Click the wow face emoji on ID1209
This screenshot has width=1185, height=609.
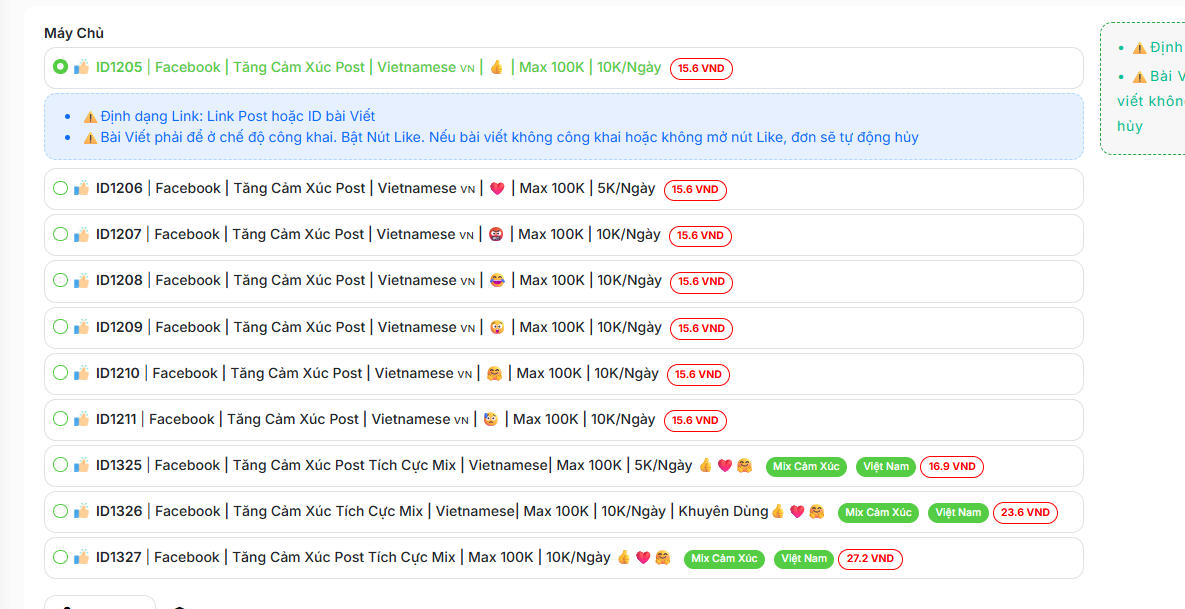[x=496, y=327]
